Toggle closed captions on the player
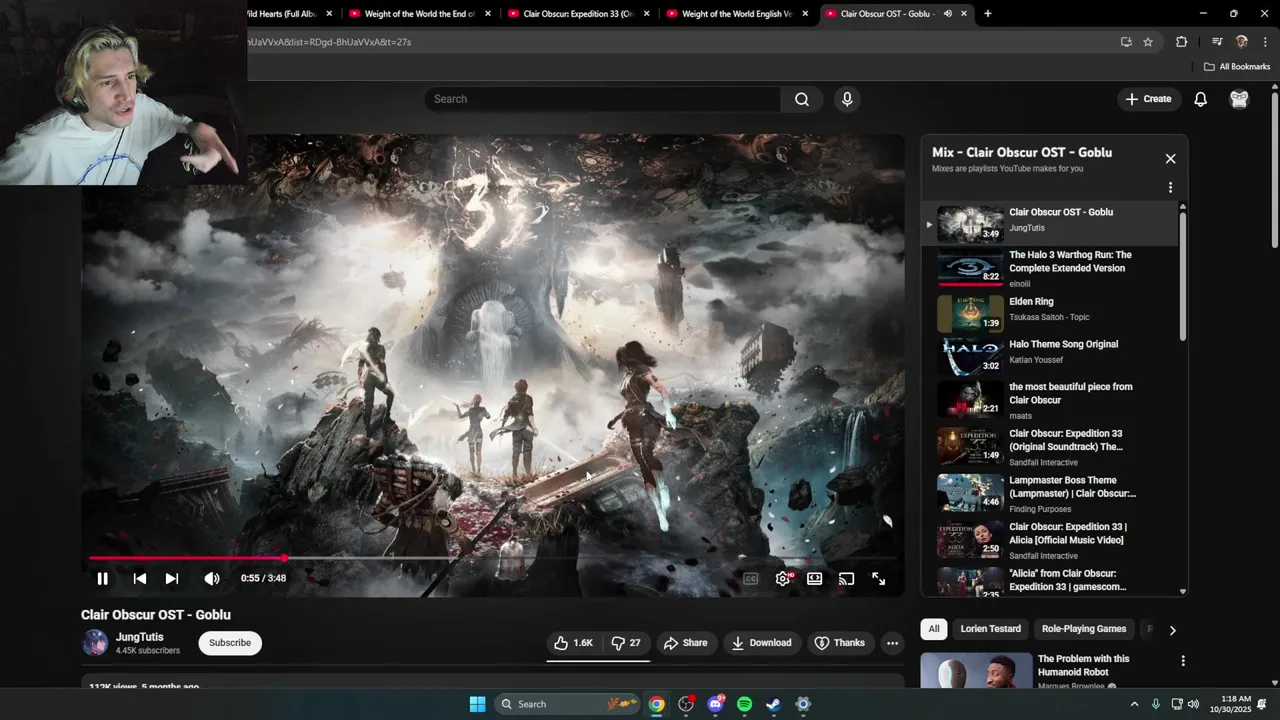This screenshot has width=1280, height=720. [x=751, y=578]
